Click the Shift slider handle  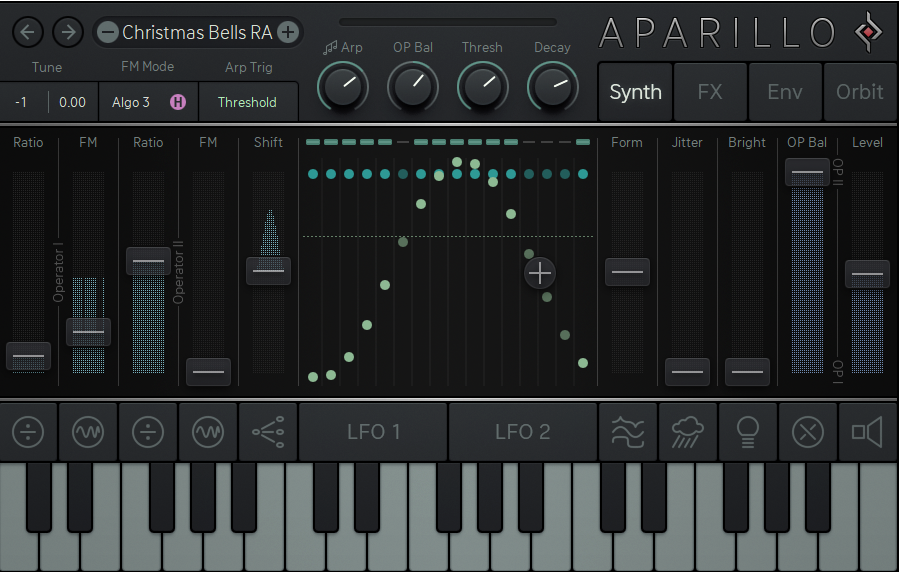[x=268, y=271]
